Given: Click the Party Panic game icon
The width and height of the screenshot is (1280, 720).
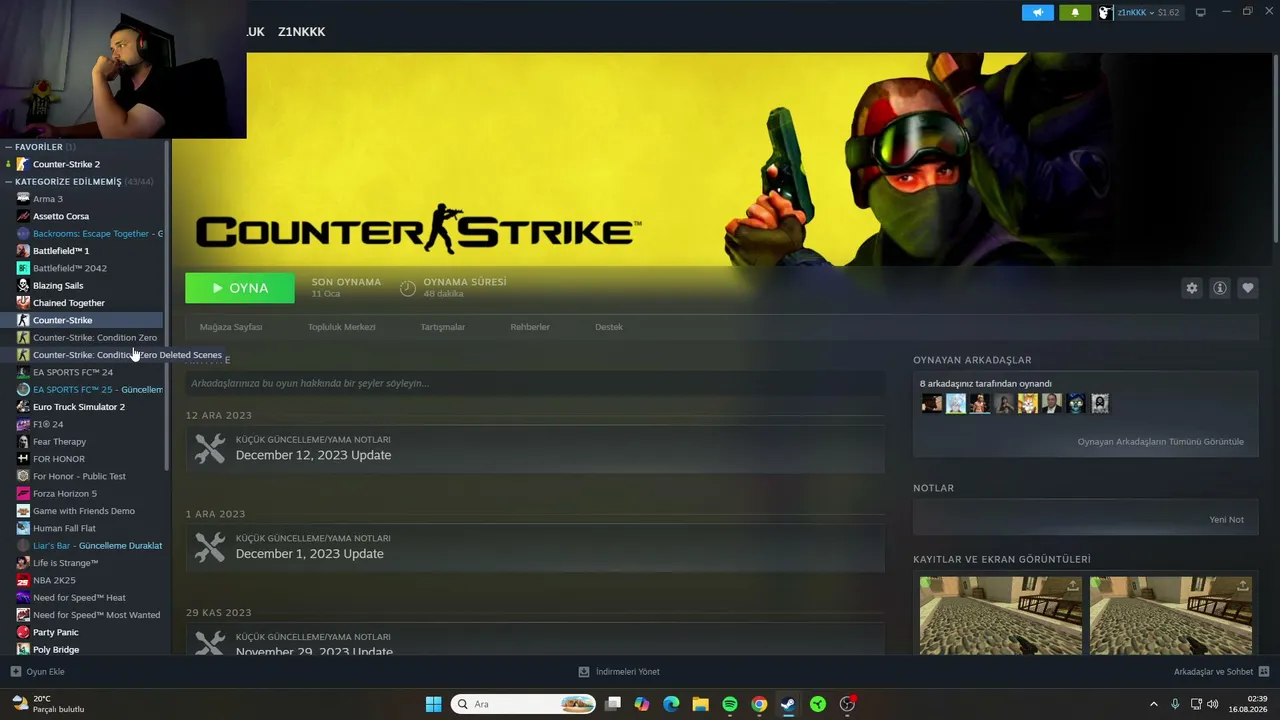Looking at the screenshot, I should tap(23, 632).
